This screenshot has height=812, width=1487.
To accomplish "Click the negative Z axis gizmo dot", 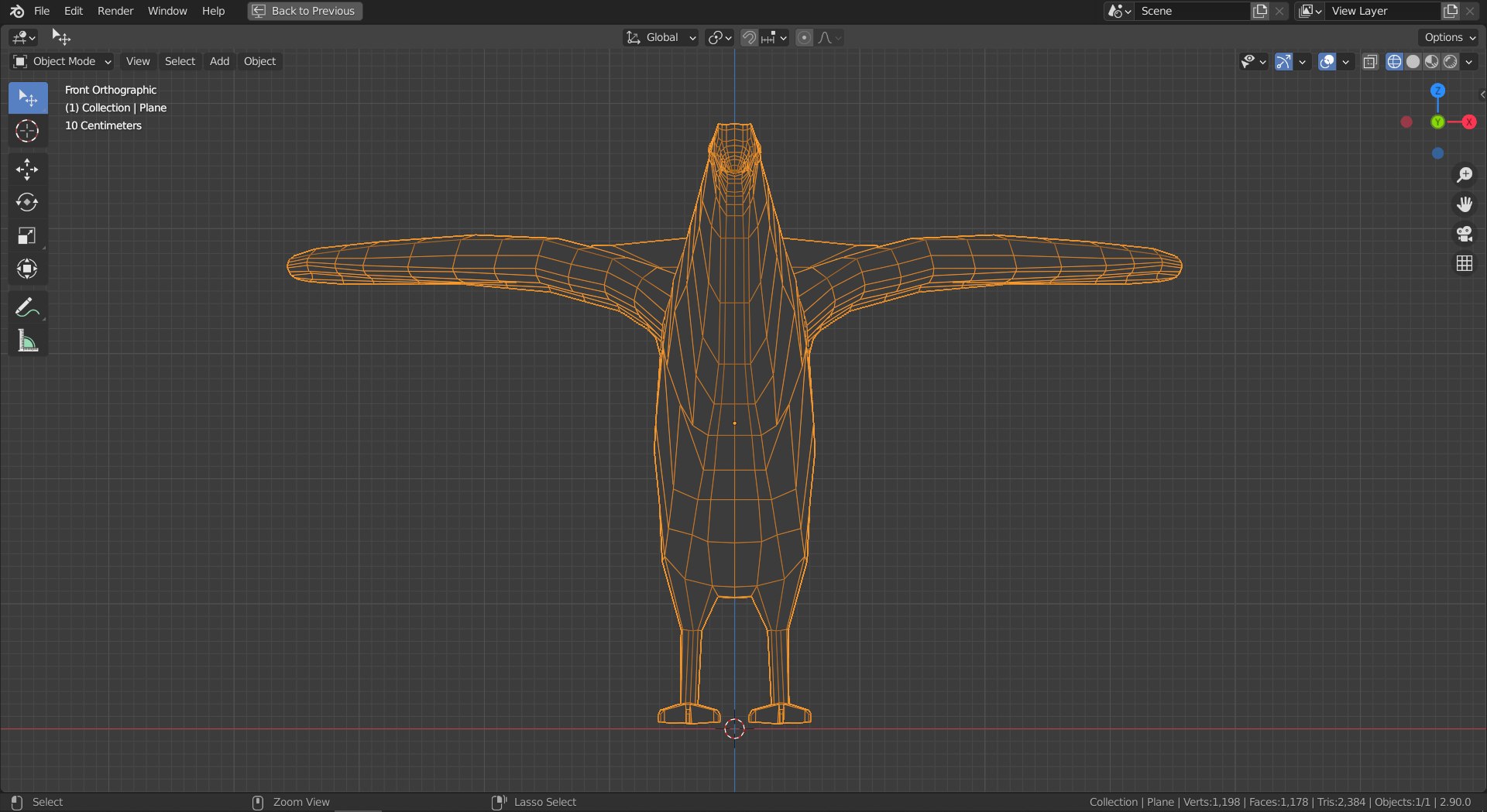I will coord(1437,153).
